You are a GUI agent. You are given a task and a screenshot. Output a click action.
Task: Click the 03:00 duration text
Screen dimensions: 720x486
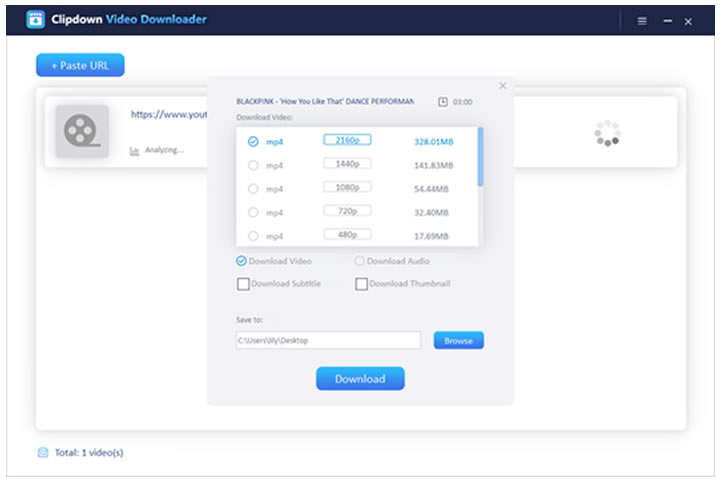point(462,102)
